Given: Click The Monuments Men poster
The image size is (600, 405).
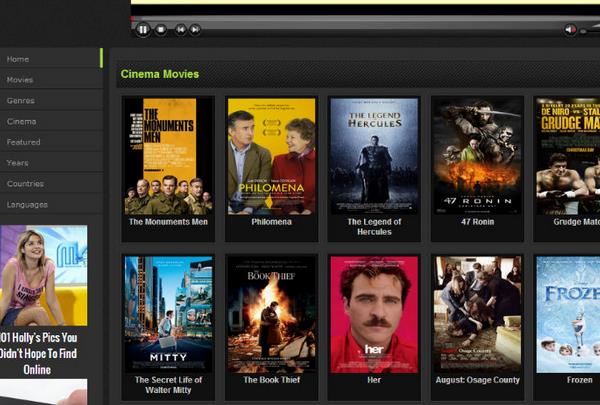Looking at the screenshot, I should point(168,156).
